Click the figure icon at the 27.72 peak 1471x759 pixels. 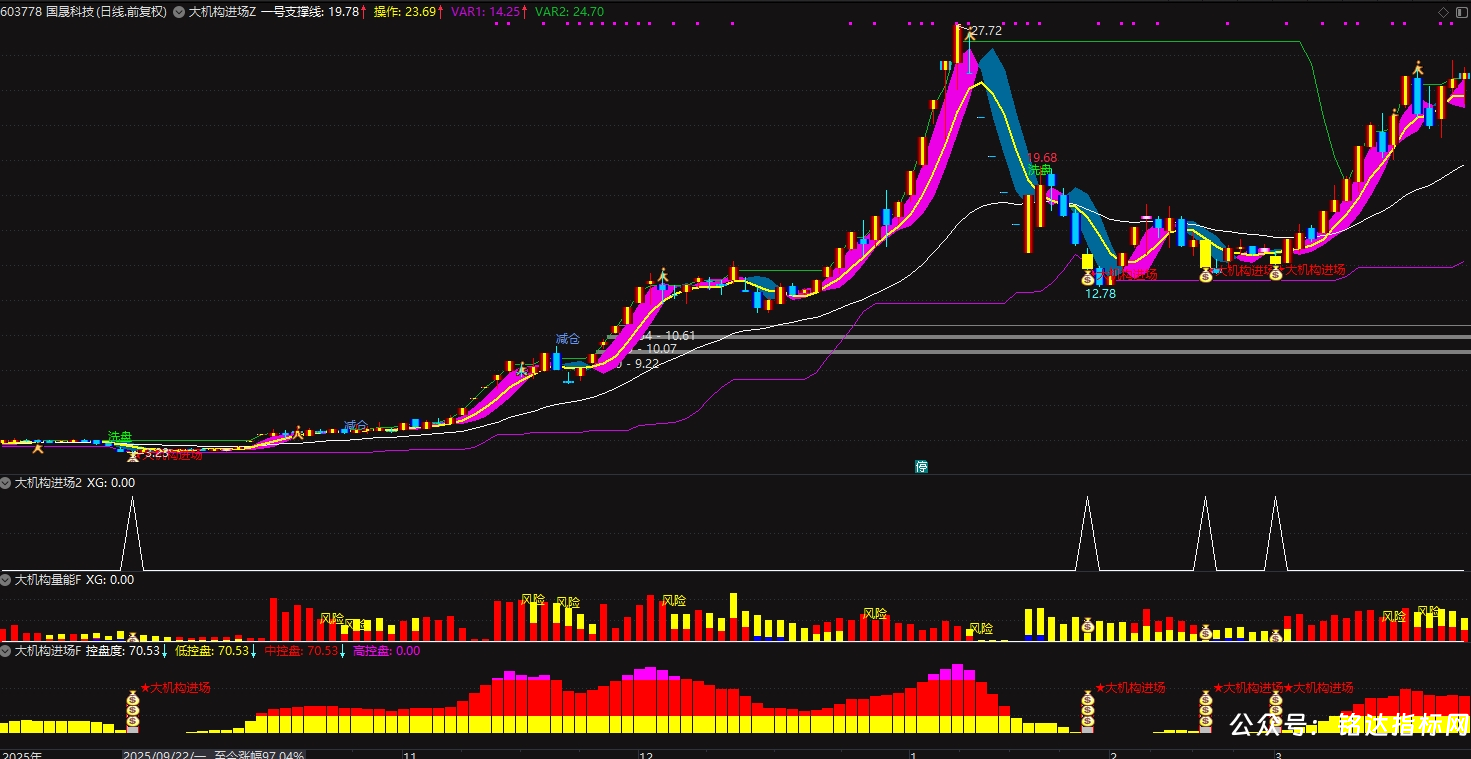(x=968, y=33)
